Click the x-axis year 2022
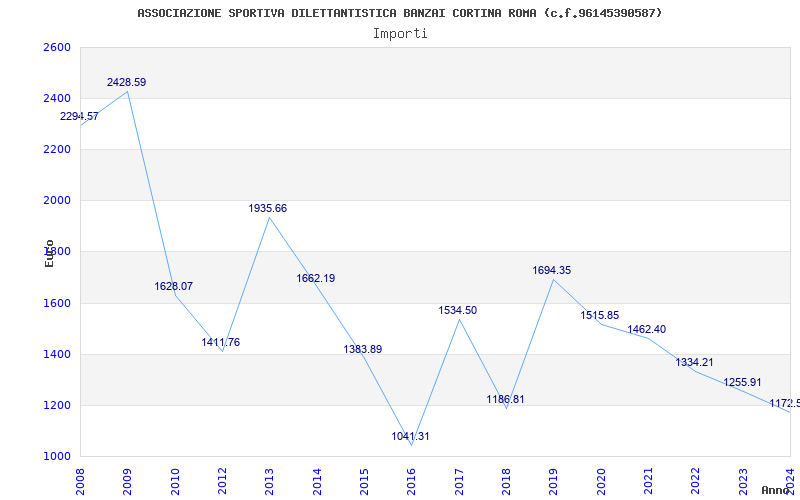This screenshot has width=800, height=500. (695, 482)
